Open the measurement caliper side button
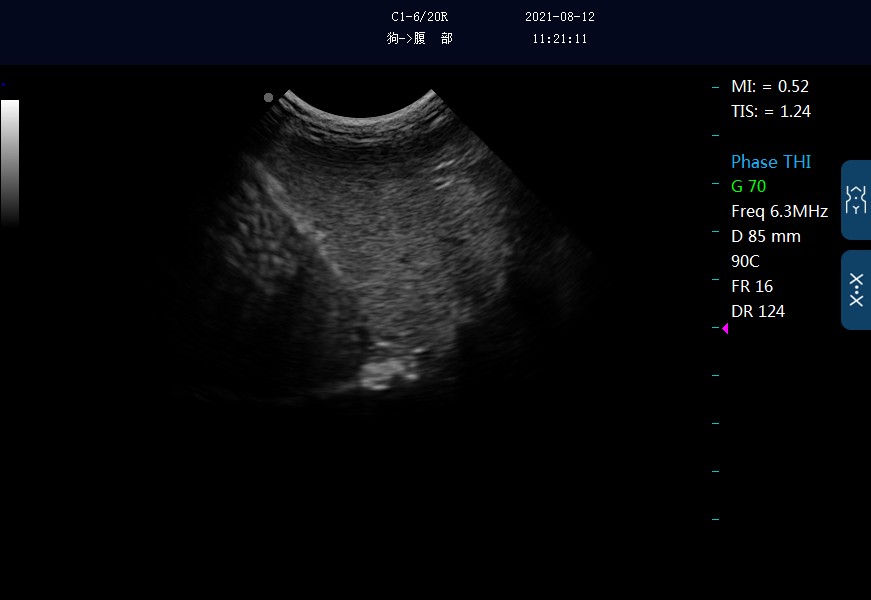Image resolution: width=871 pixels, height=600 pixels. coord(856,290)
